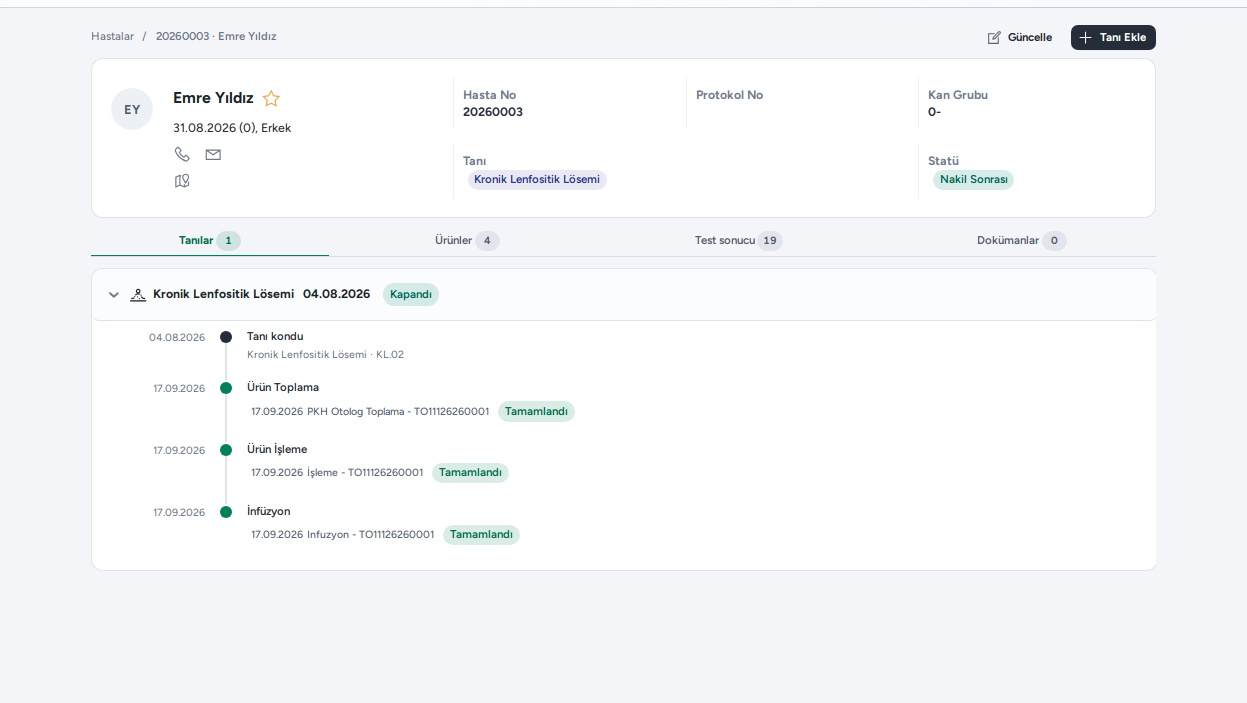Click the Ürün İşleme timeline dot
This screenshot has height=703, width=1247.
(226, 450)
